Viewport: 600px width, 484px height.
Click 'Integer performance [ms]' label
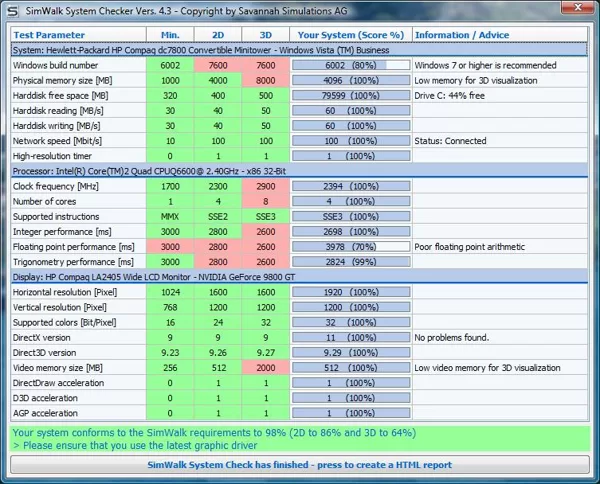pyautogui.click(x=62, y=232)
